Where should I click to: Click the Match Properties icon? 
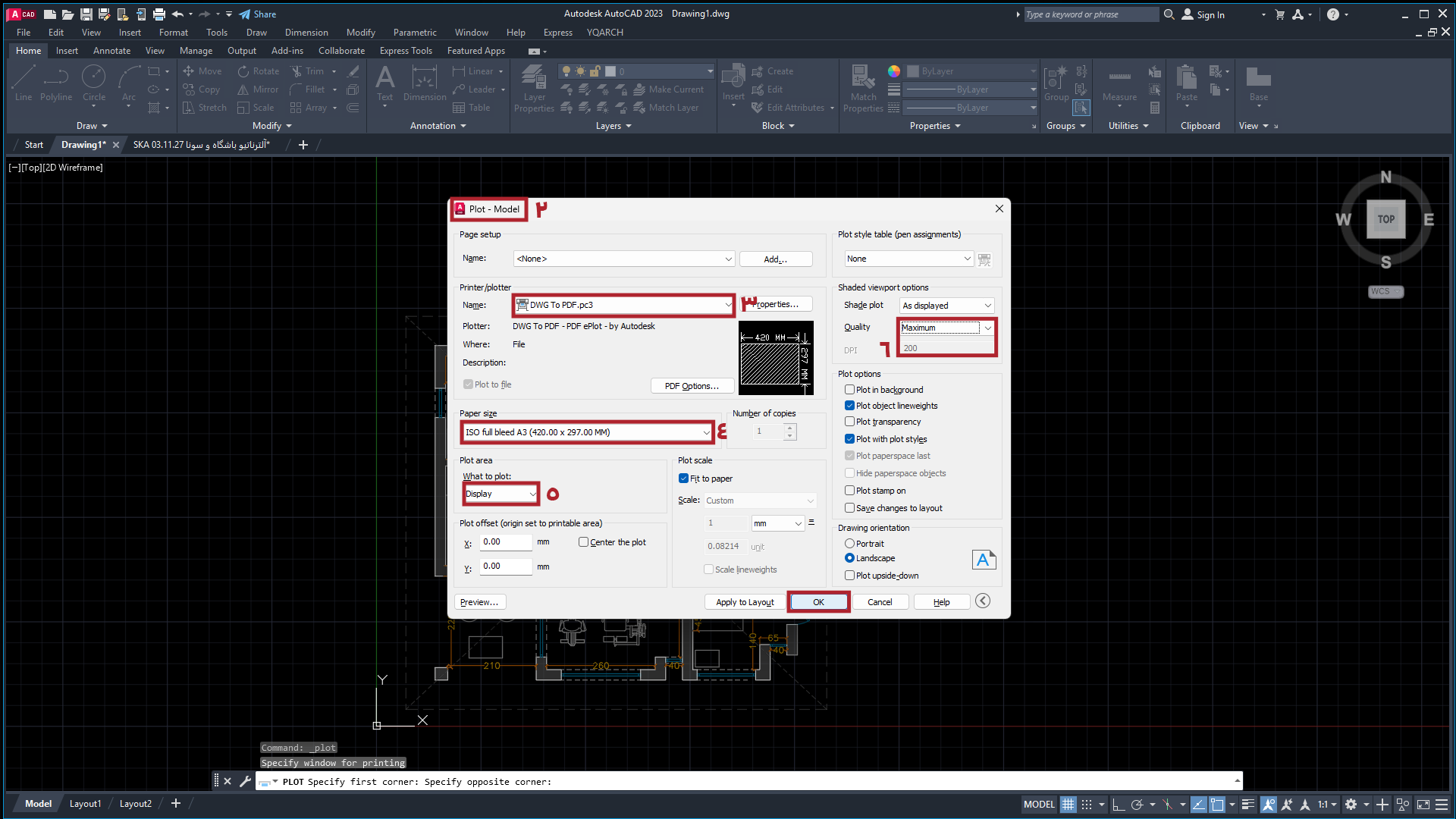(x=863, y=88)
